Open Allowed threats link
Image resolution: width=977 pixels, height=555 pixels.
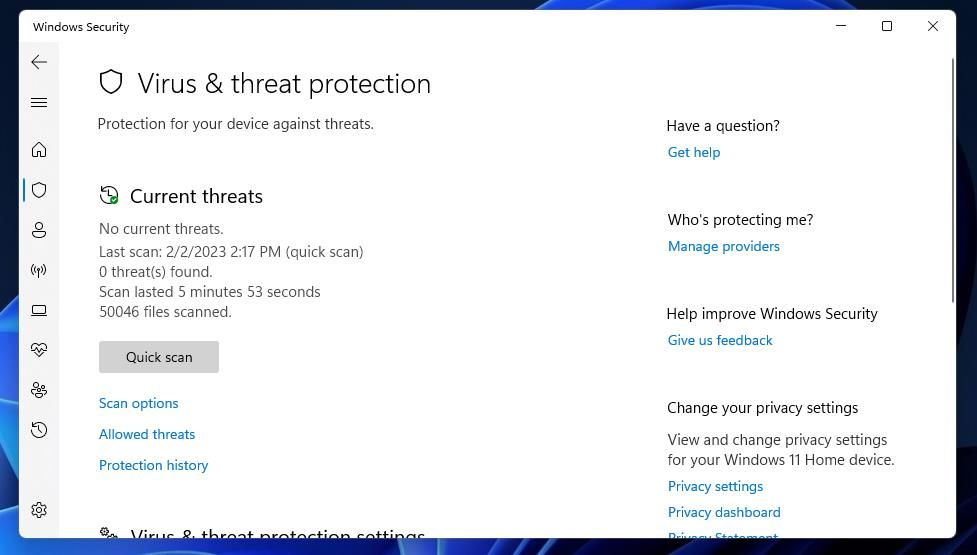click(x=147, y=434)
